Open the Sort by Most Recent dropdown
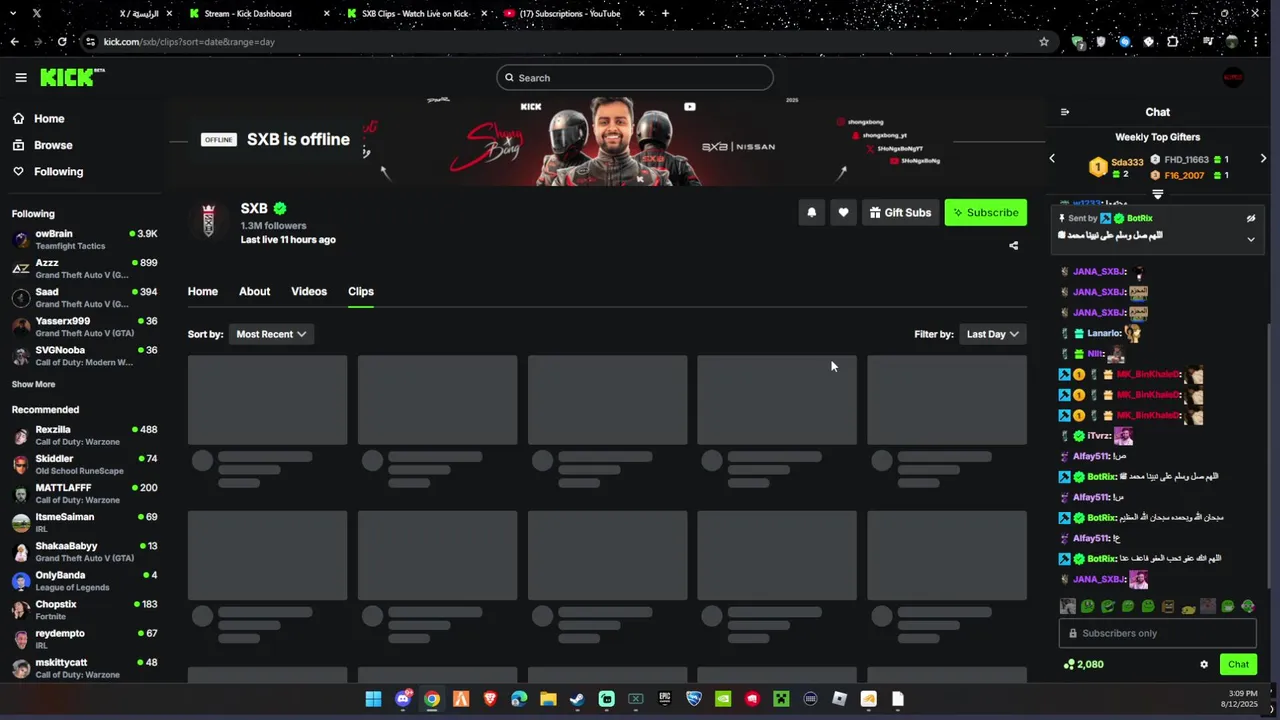1280x720 pixels. (271, 334)
